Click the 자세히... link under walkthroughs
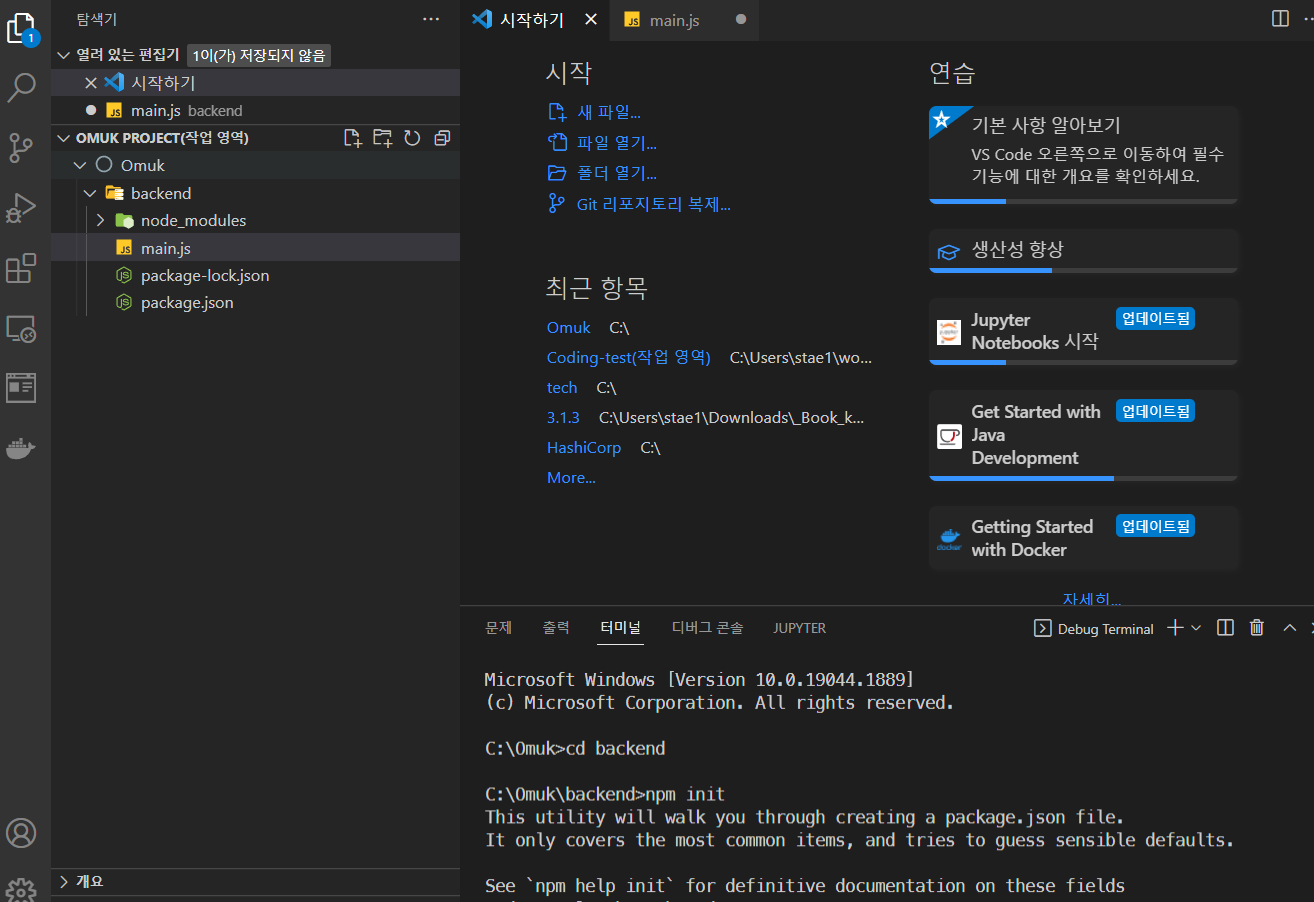This screenshot has height=902, width=1314. (x=1091, y=599)
